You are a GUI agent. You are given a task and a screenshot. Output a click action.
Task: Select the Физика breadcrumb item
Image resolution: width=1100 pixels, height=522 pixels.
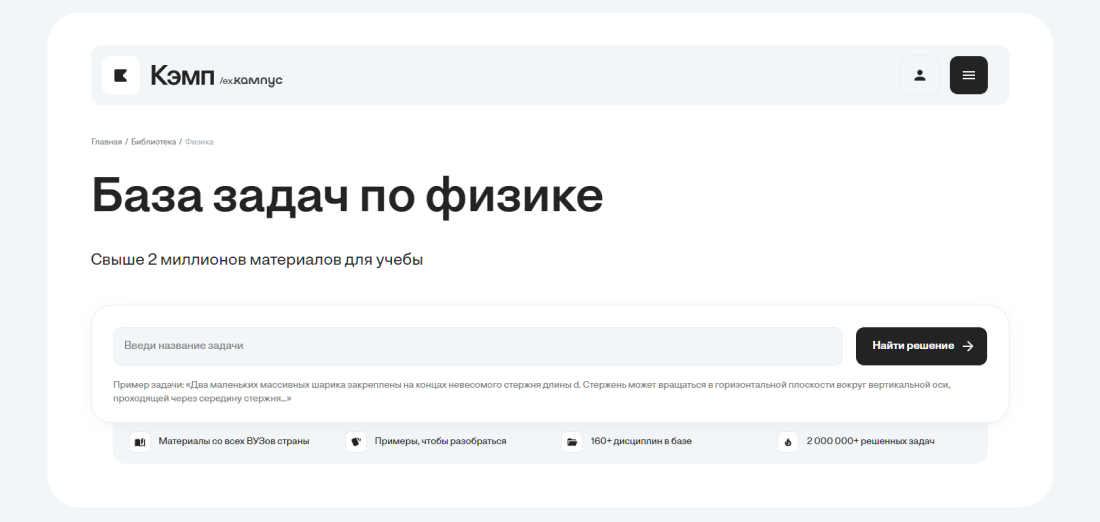point(199,142)
